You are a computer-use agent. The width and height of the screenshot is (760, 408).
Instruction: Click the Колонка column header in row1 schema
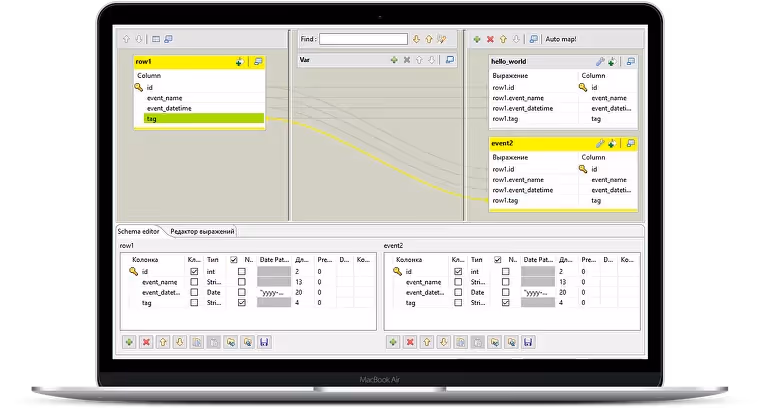click(145, 260)
